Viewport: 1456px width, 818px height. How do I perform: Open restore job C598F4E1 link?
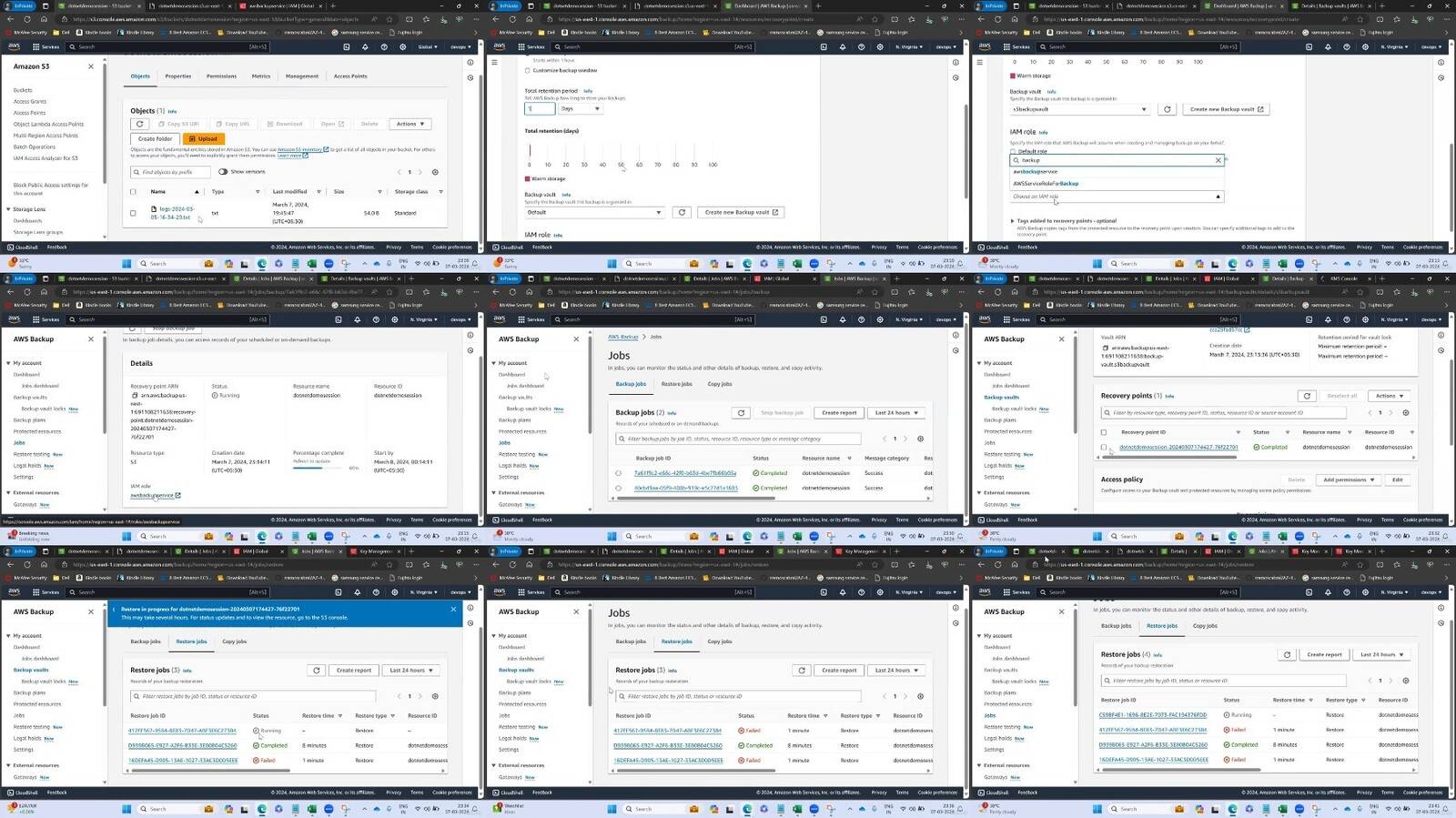1153,715
